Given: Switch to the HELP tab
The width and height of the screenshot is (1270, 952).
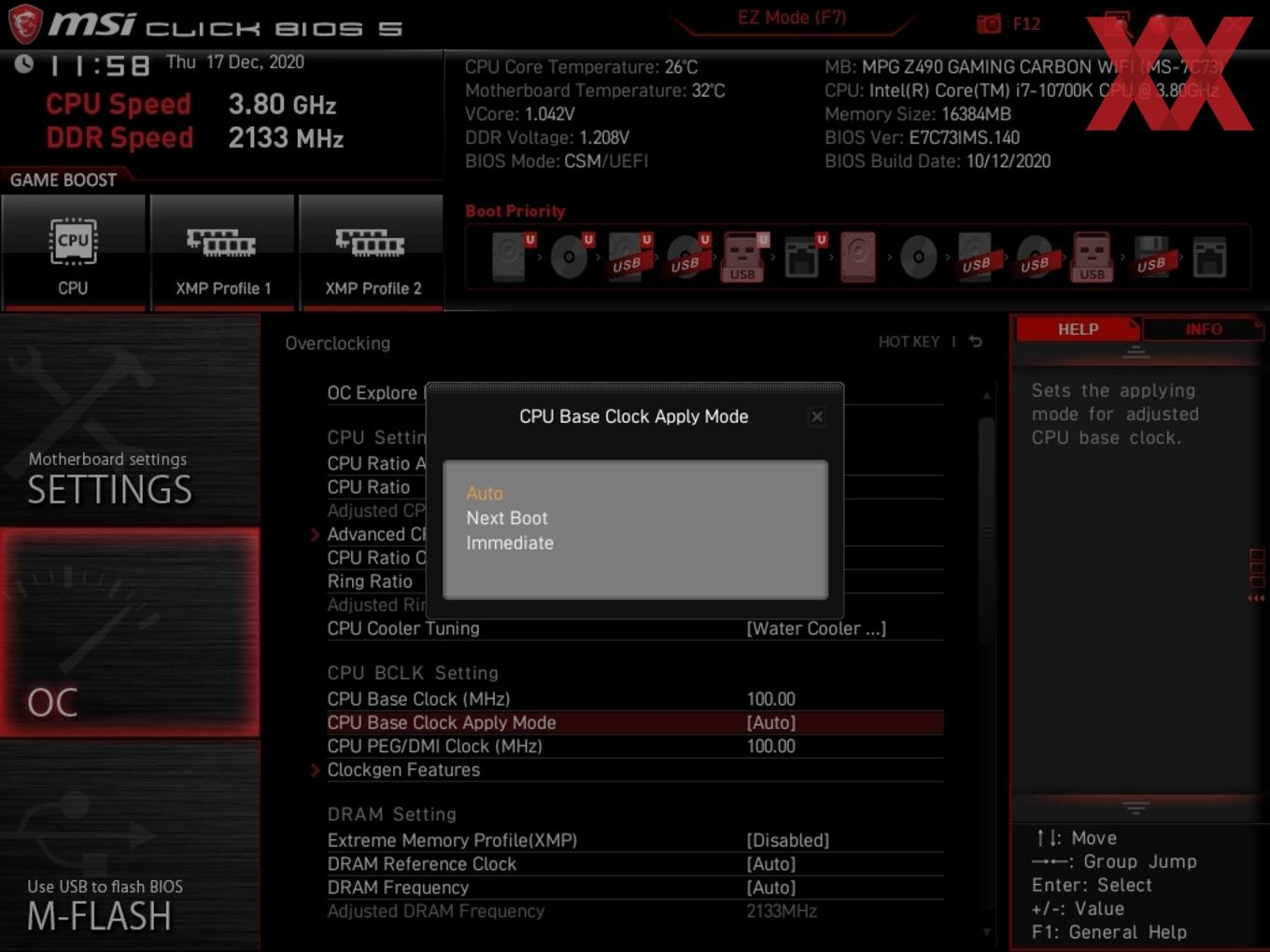Looking at the screenshot, I should (x=1078, y=329).
